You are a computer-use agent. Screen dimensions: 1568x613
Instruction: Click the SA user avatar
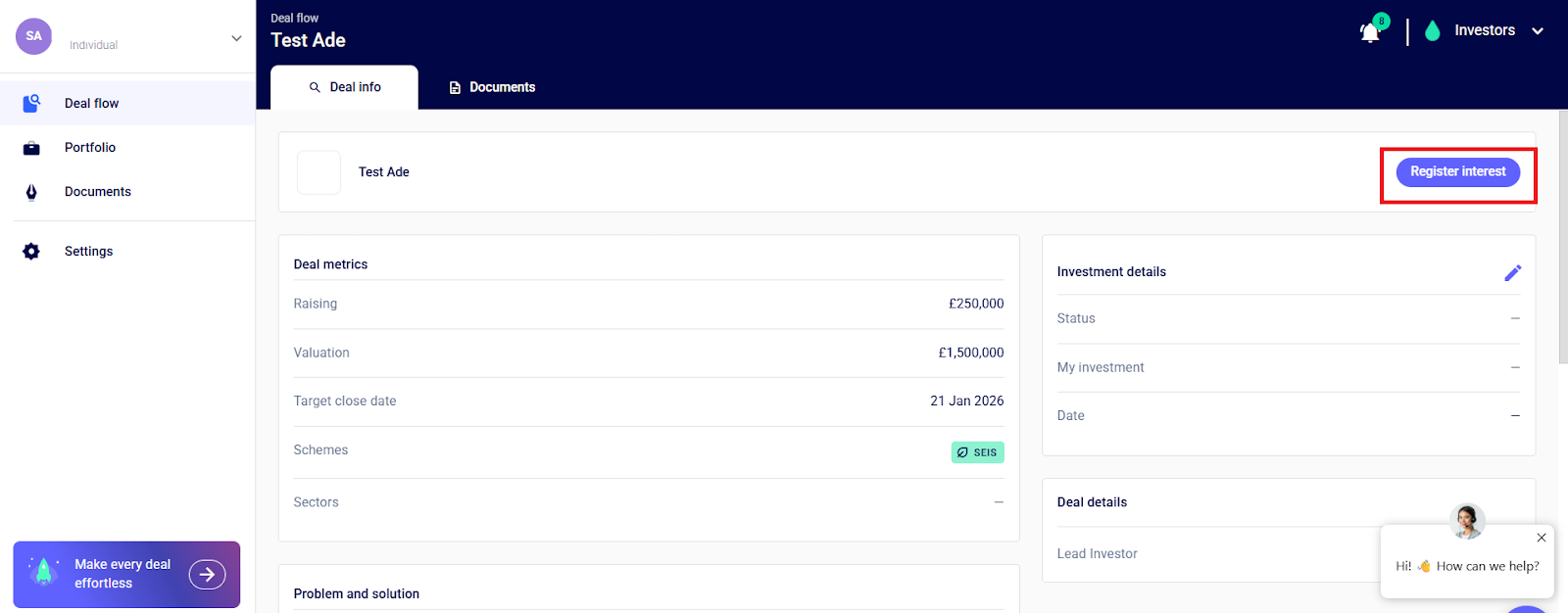click(33, 36)
